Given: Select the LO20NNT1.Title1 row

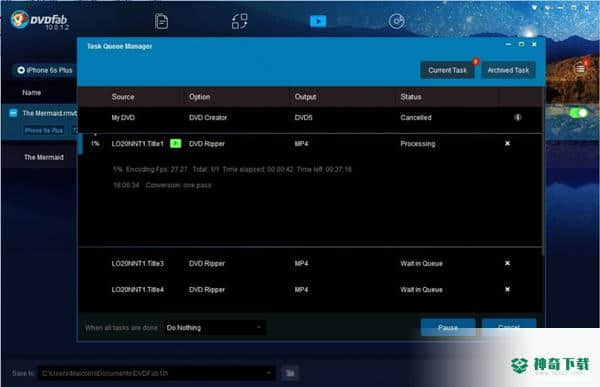Looking at the screenshot, I should point(310,144).
